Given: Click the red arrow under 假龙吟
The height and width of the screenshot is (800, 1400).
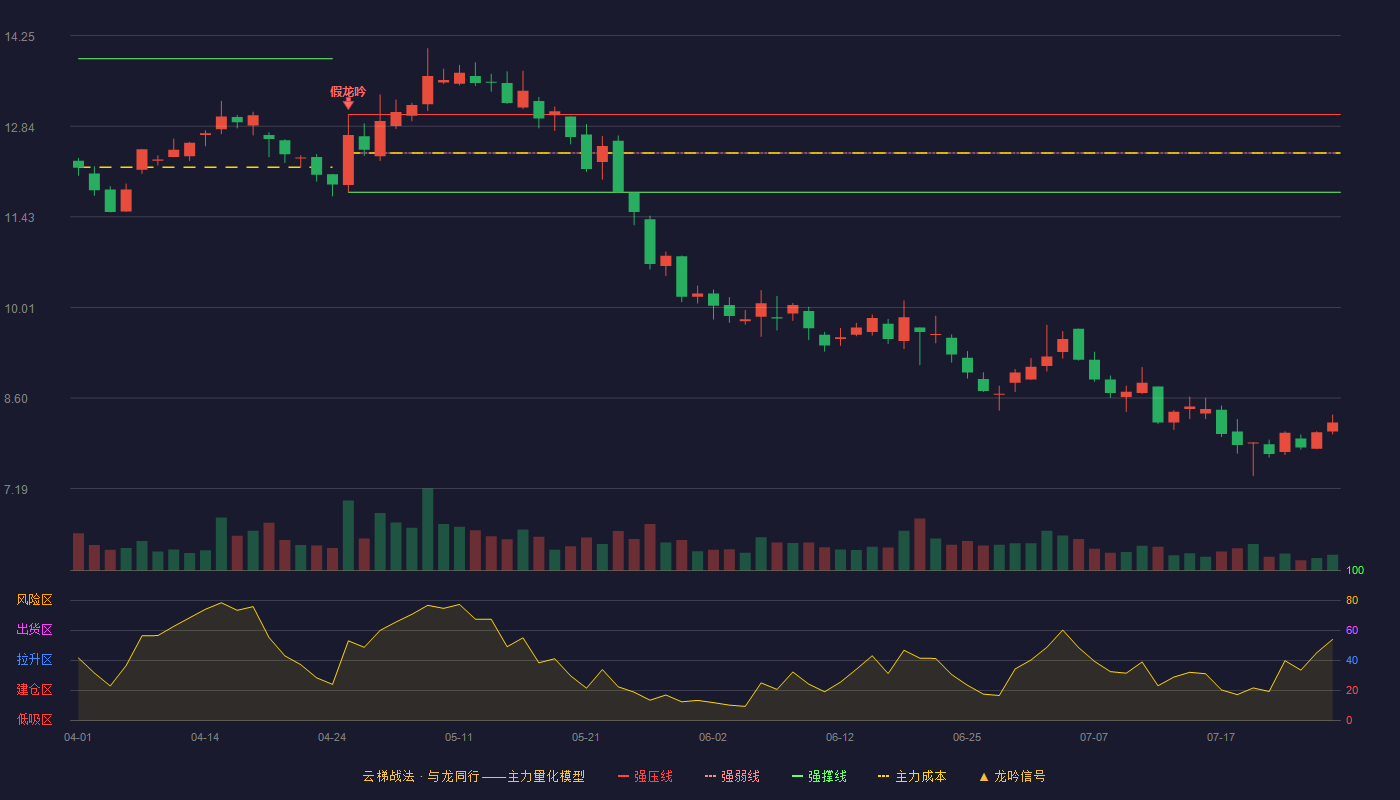Looking at the screenshot, I should coord(348,104).
